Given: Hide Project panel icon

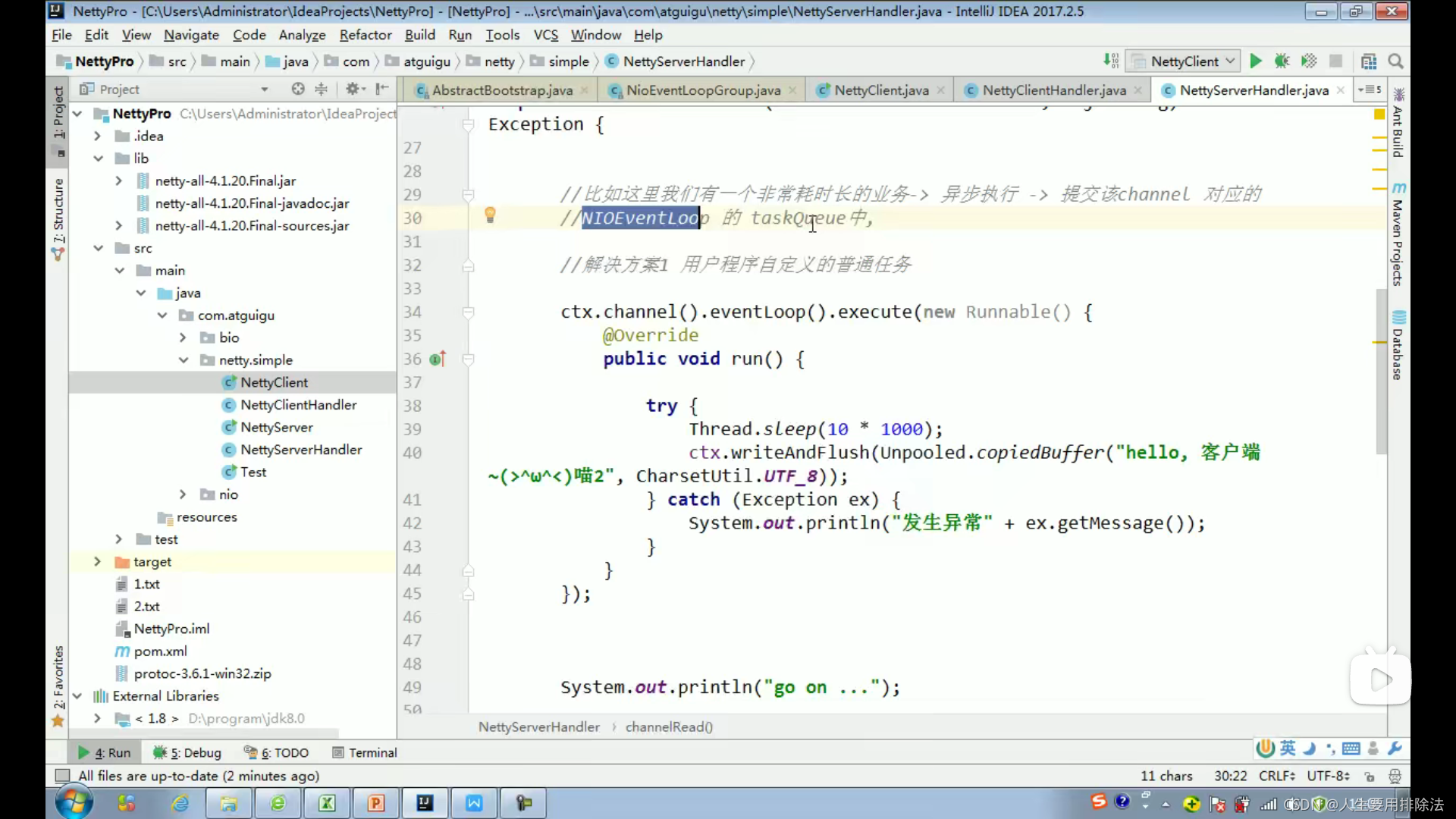Looking at the screenshot, I should click(382, 89).
